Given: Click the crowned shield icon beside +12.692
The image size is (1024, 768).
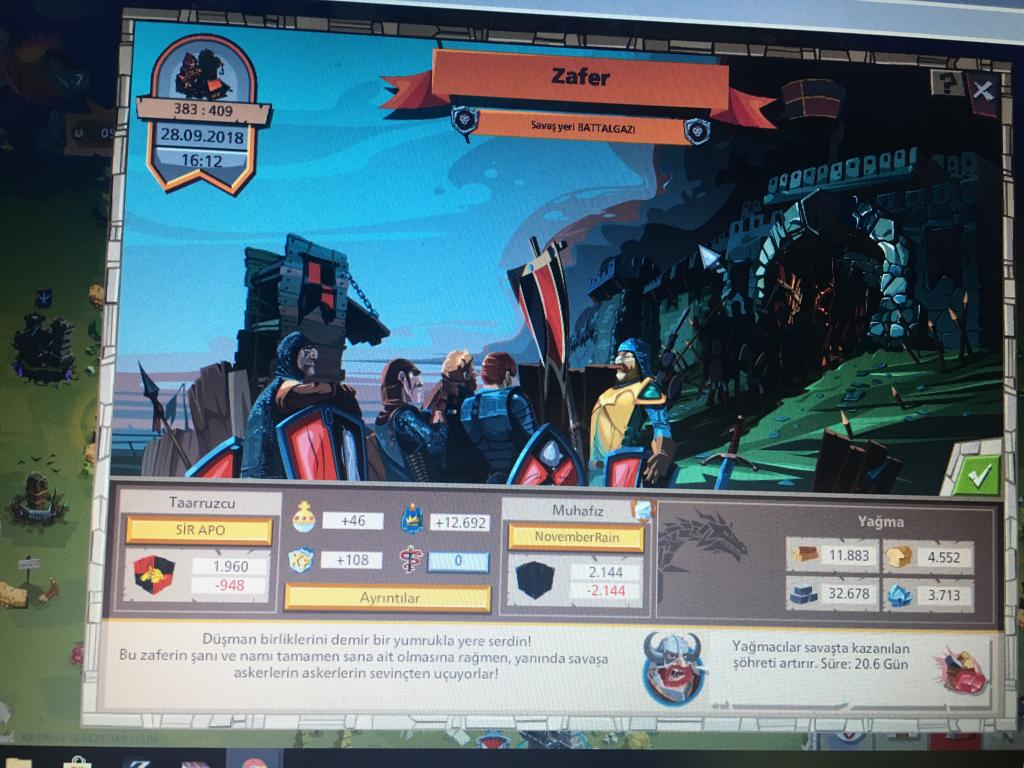Looking at the screenshot, I should [x=412, y=520].
